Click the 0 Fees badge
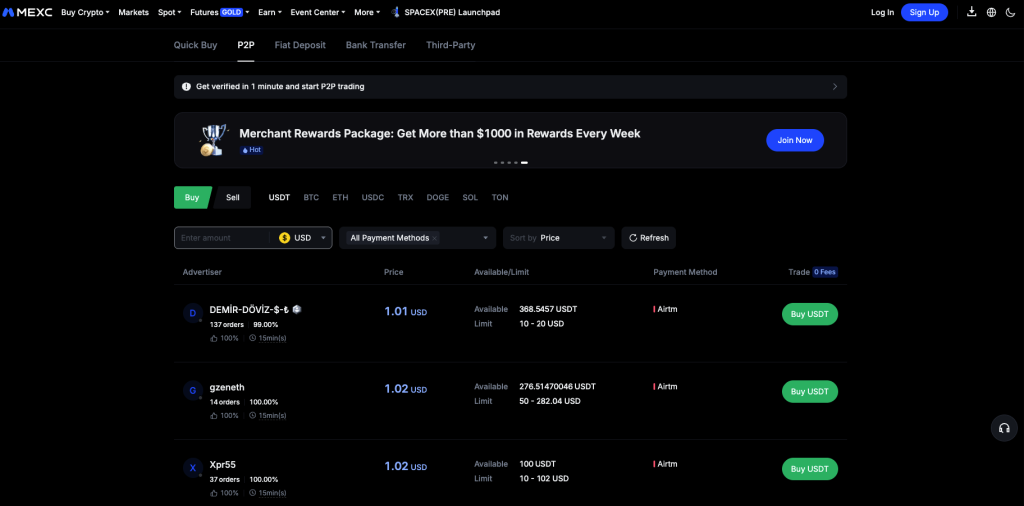 coord(825,272)
